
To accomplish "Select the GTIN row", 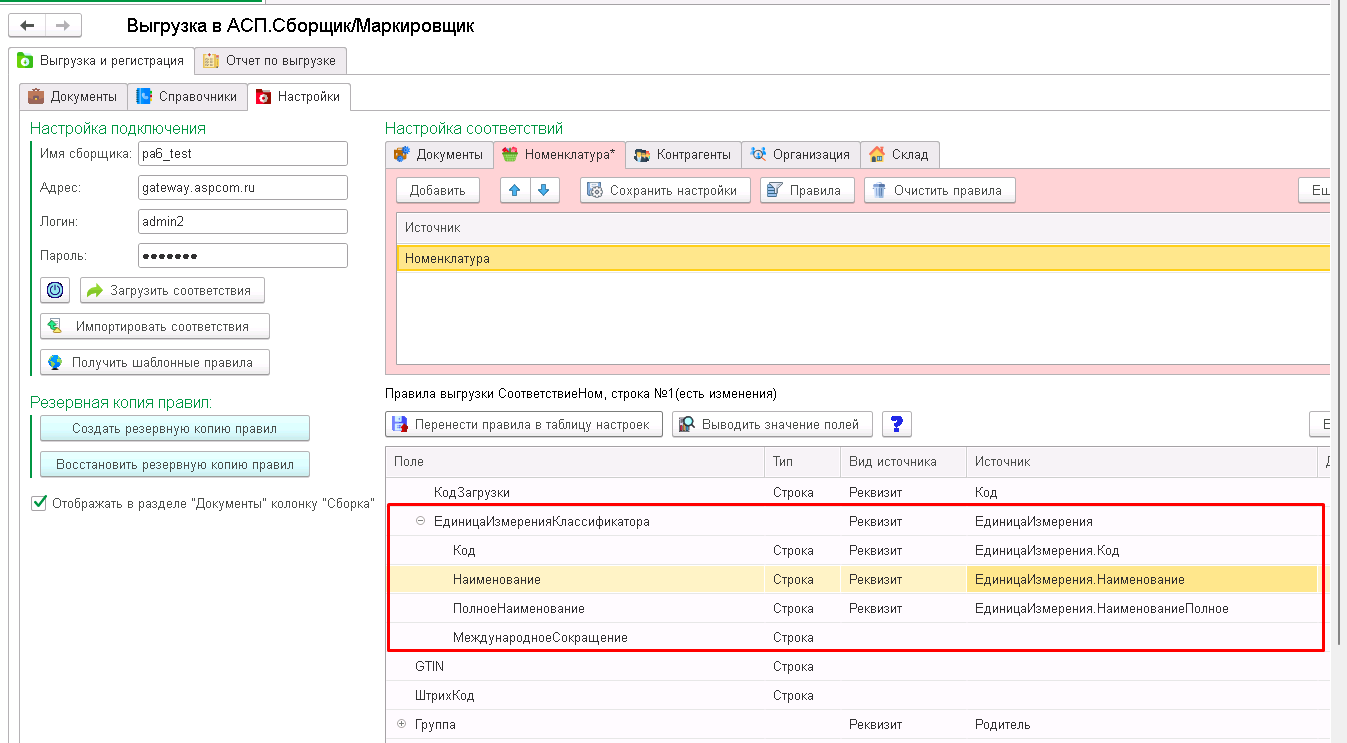I will click(x=857, y=666).
